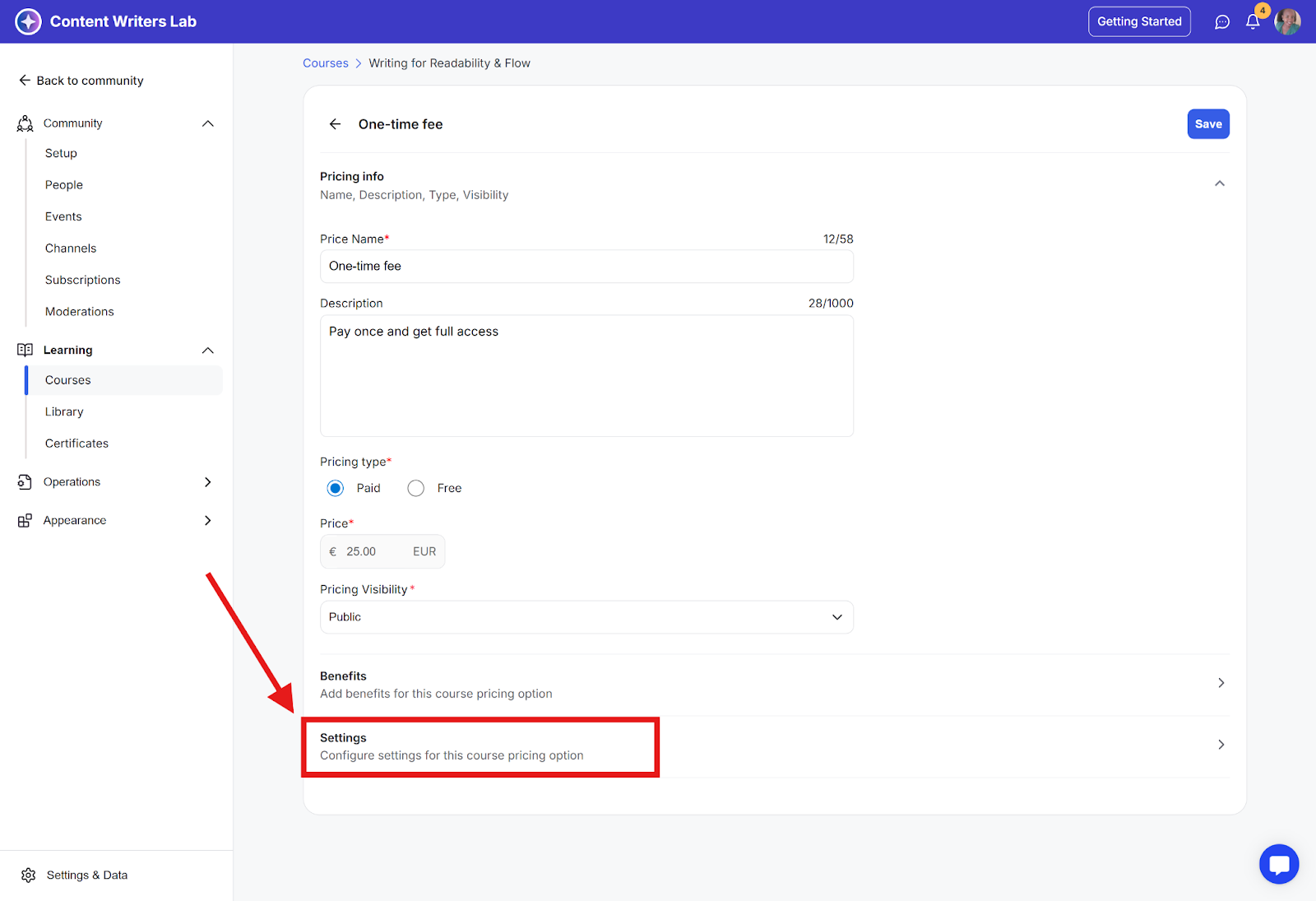Viewport: 1316px width, 901px height.
Task: Go to Certificates in the sidebar
Action: (76, 444)
